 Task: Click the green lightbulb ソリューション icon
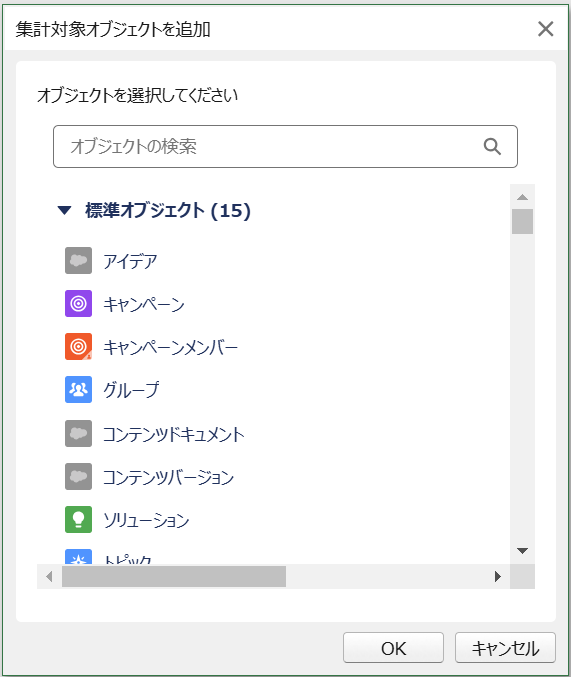(x=78, y=519)
